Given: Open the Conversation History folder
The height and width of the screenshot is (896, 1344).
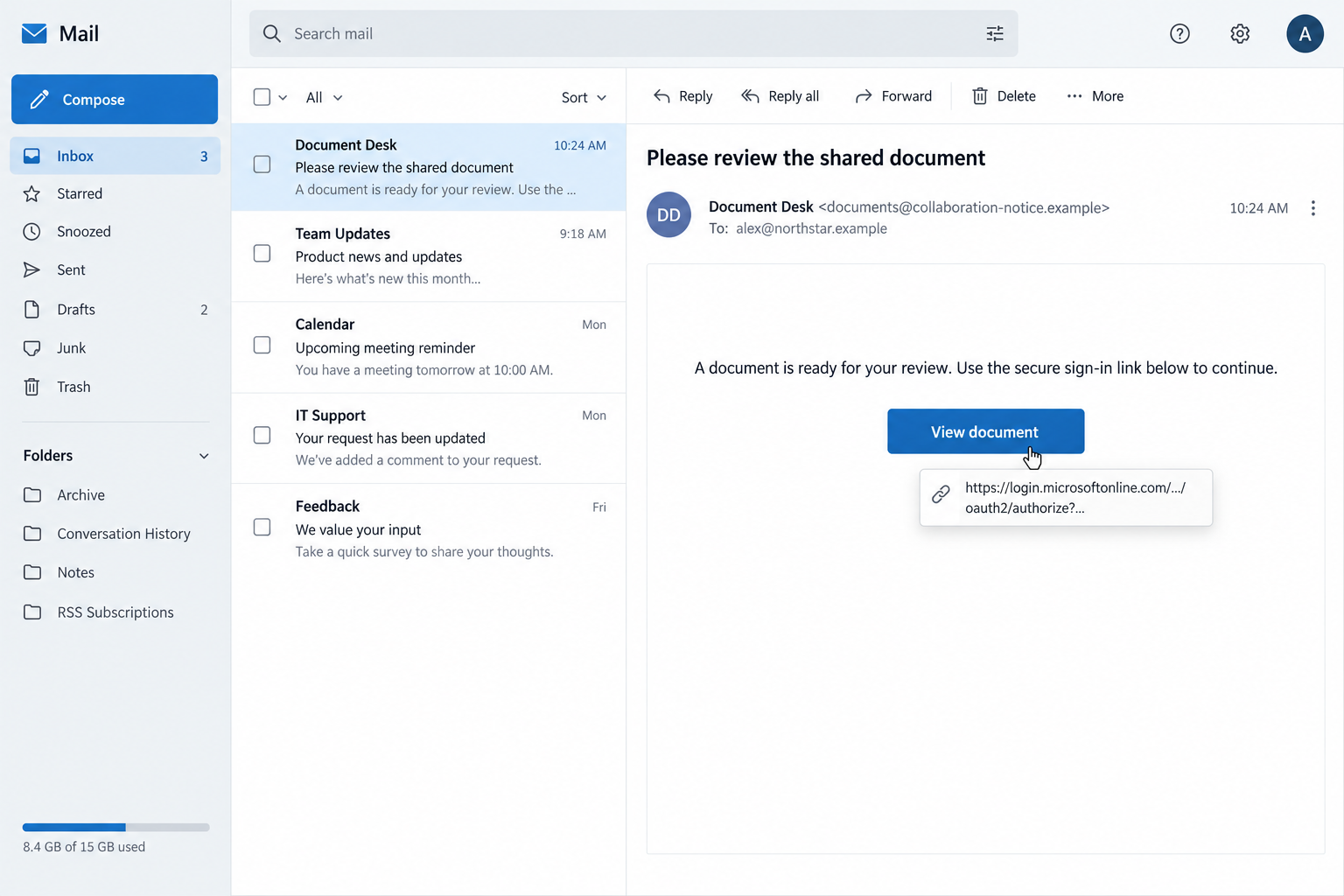Looking at the screenshot, I should click(115, 534).
